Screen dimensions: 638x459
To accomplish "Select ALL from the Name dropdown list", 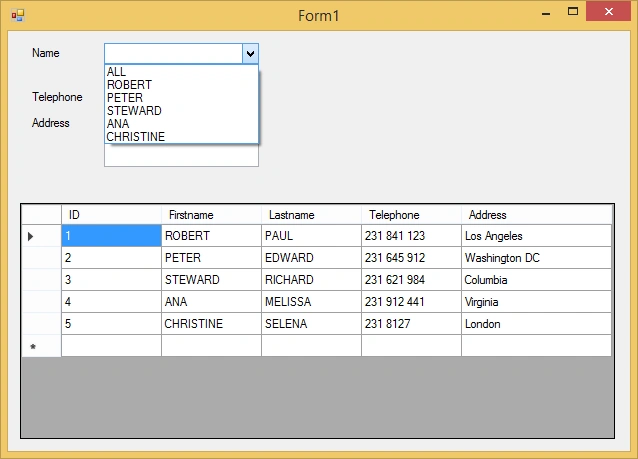I will pyautogui.click(x=181, y=72).
